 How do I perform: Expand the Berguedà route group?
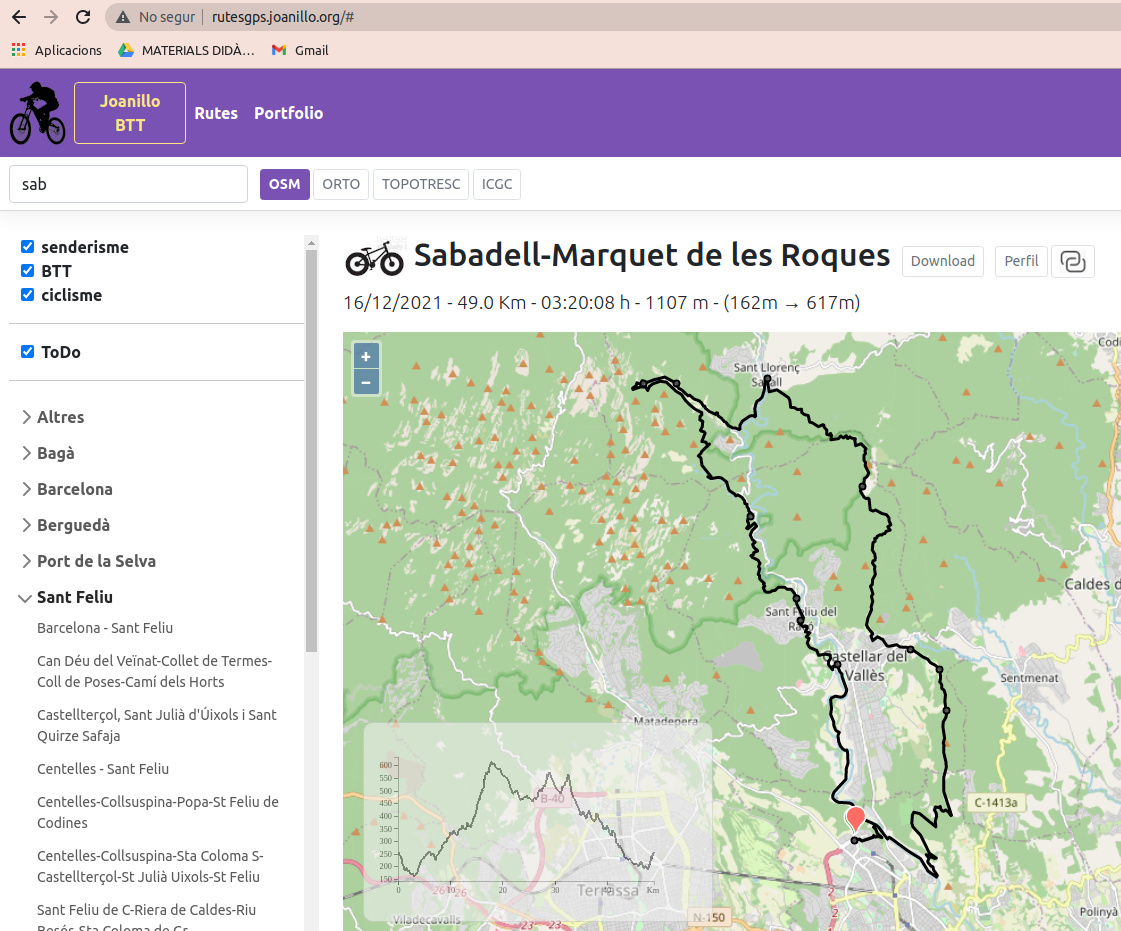[x=73, y=525]
